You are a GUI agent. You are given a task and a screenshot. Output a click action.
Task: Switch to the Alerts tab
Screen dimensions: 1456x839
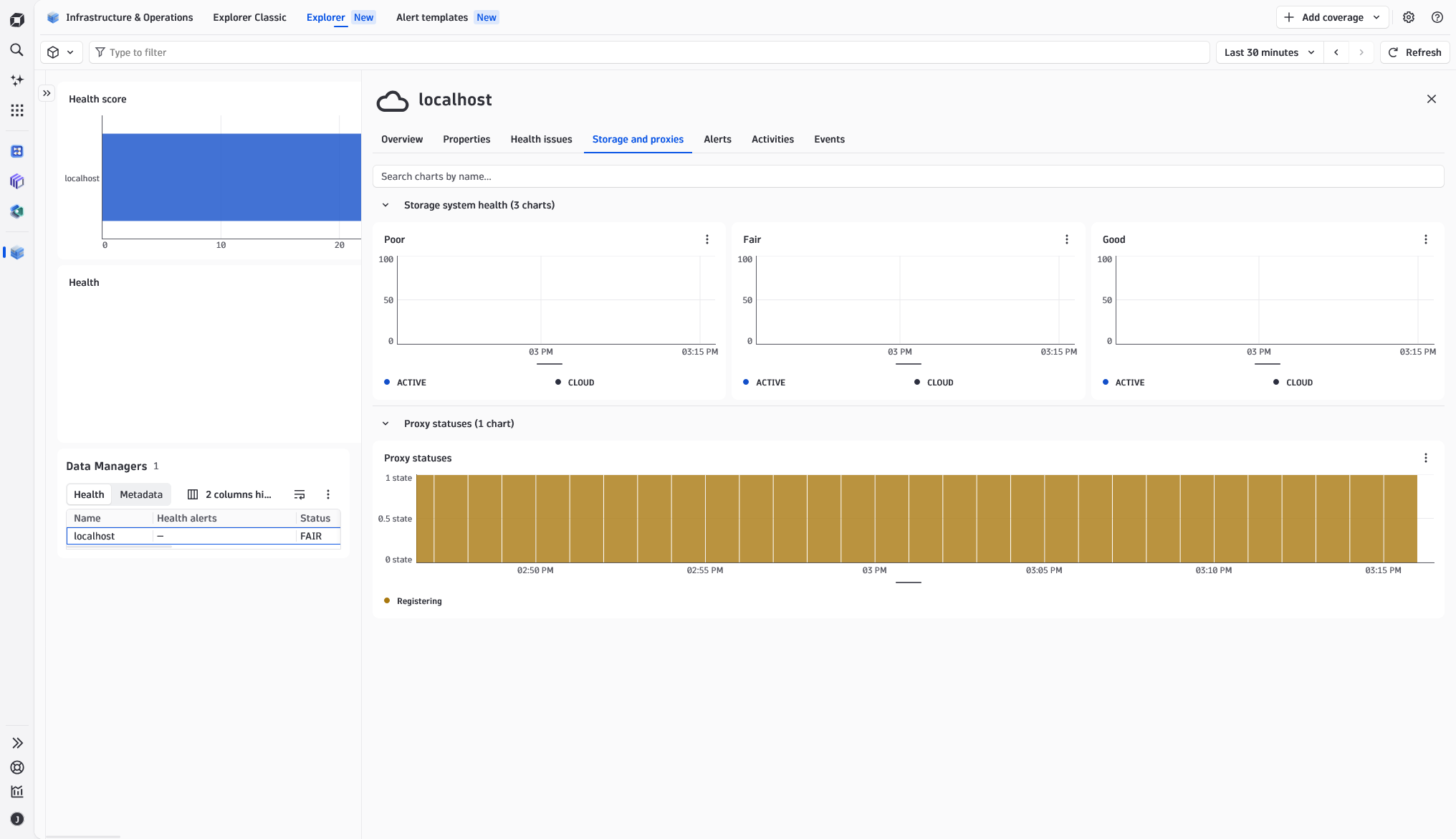(717, 139)
